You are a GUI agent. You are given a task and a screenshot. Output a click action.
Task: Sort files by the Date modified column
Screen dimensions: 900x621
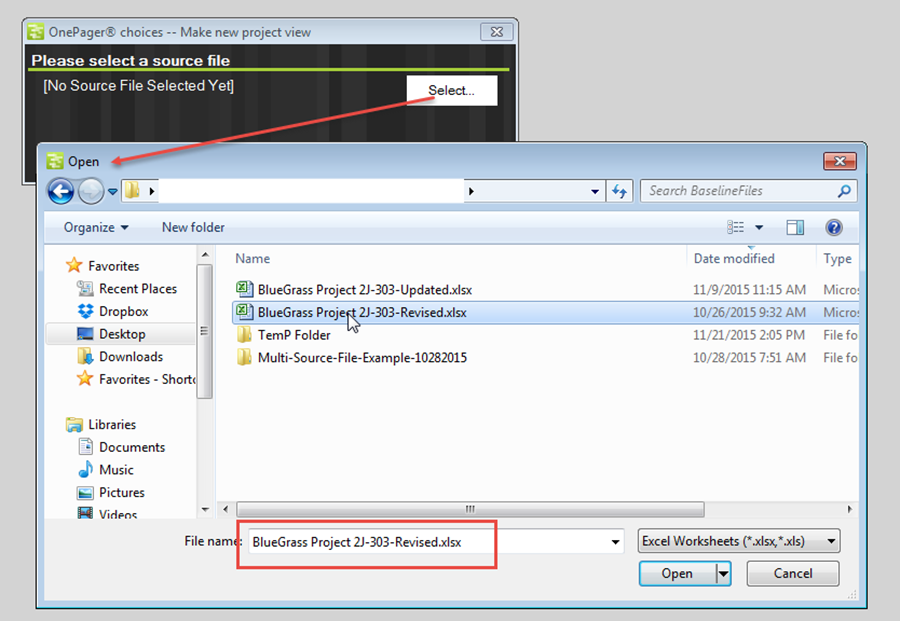733,258
